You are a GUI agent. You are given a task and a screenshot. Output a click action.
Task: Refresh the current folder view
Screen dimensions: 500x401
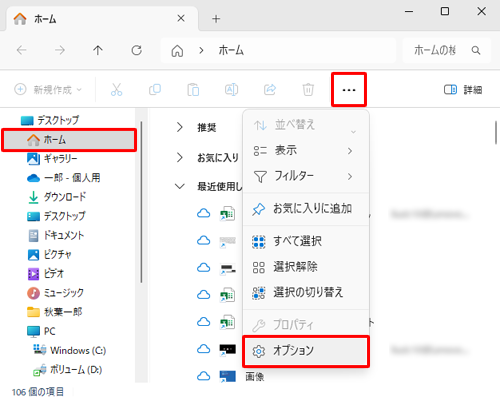click(136, 50)
